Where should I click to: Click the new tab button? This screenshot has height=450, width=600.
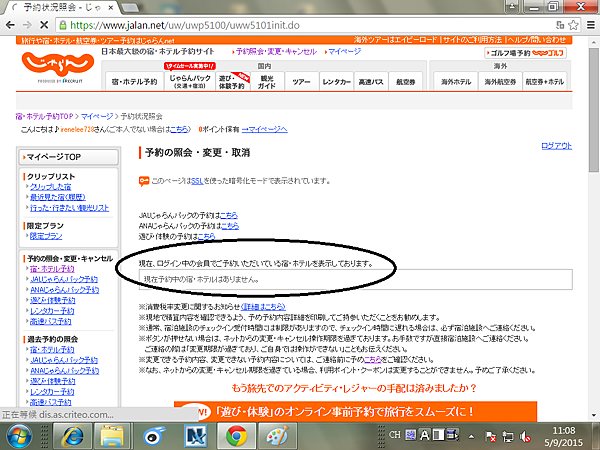(130, 7)
